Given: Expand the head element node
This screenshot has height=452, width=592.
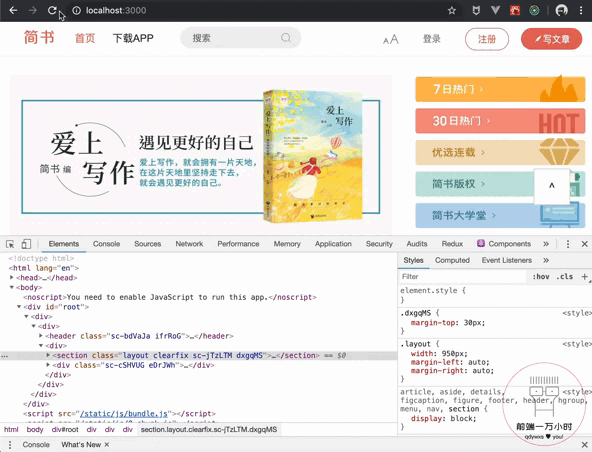Looking at the screenshot, I should [x=12, y=278].
